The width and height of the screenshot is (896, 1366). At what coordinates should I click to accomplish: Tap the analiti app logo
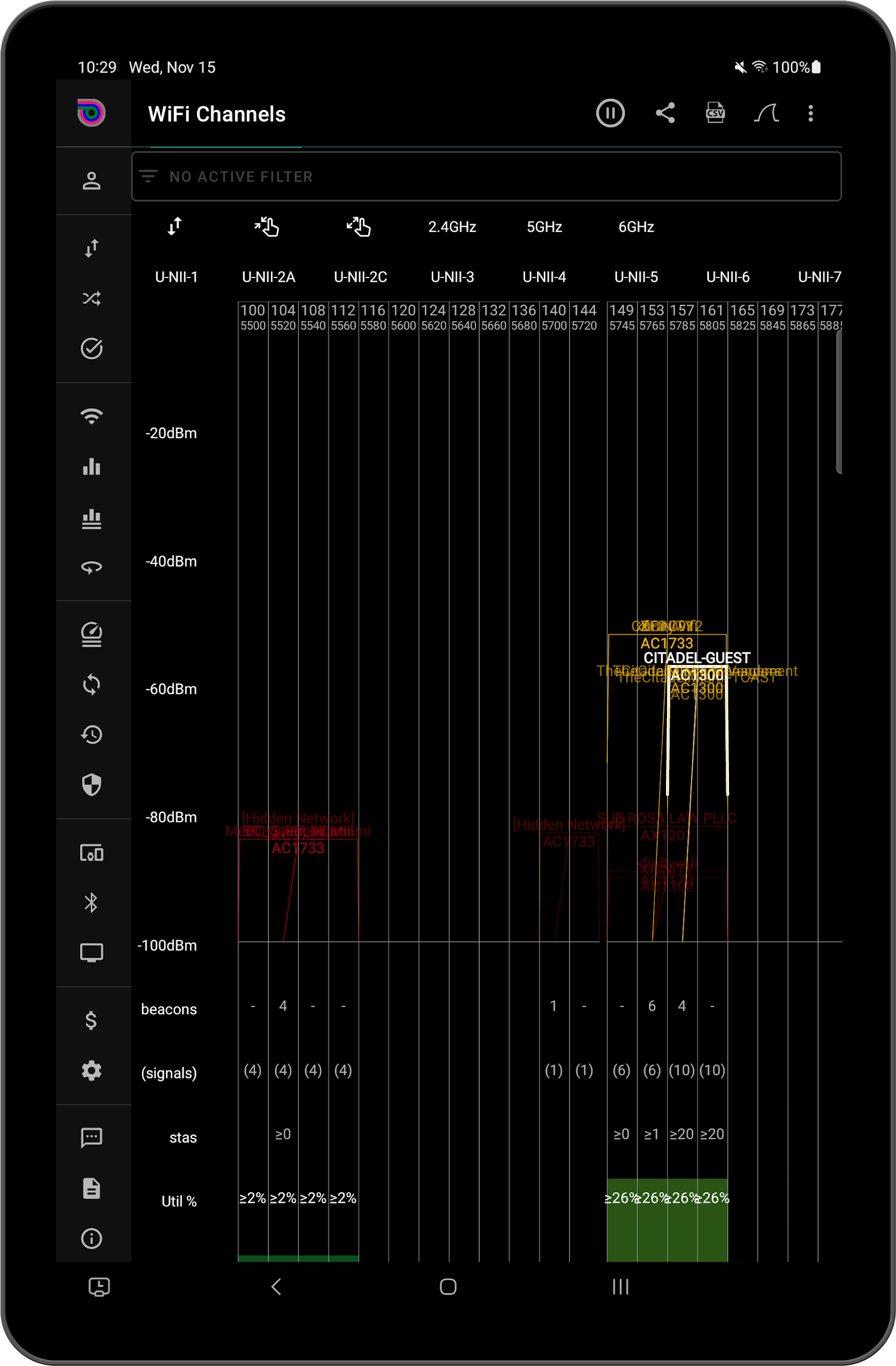pyautogui.click(x=91, y=113)
